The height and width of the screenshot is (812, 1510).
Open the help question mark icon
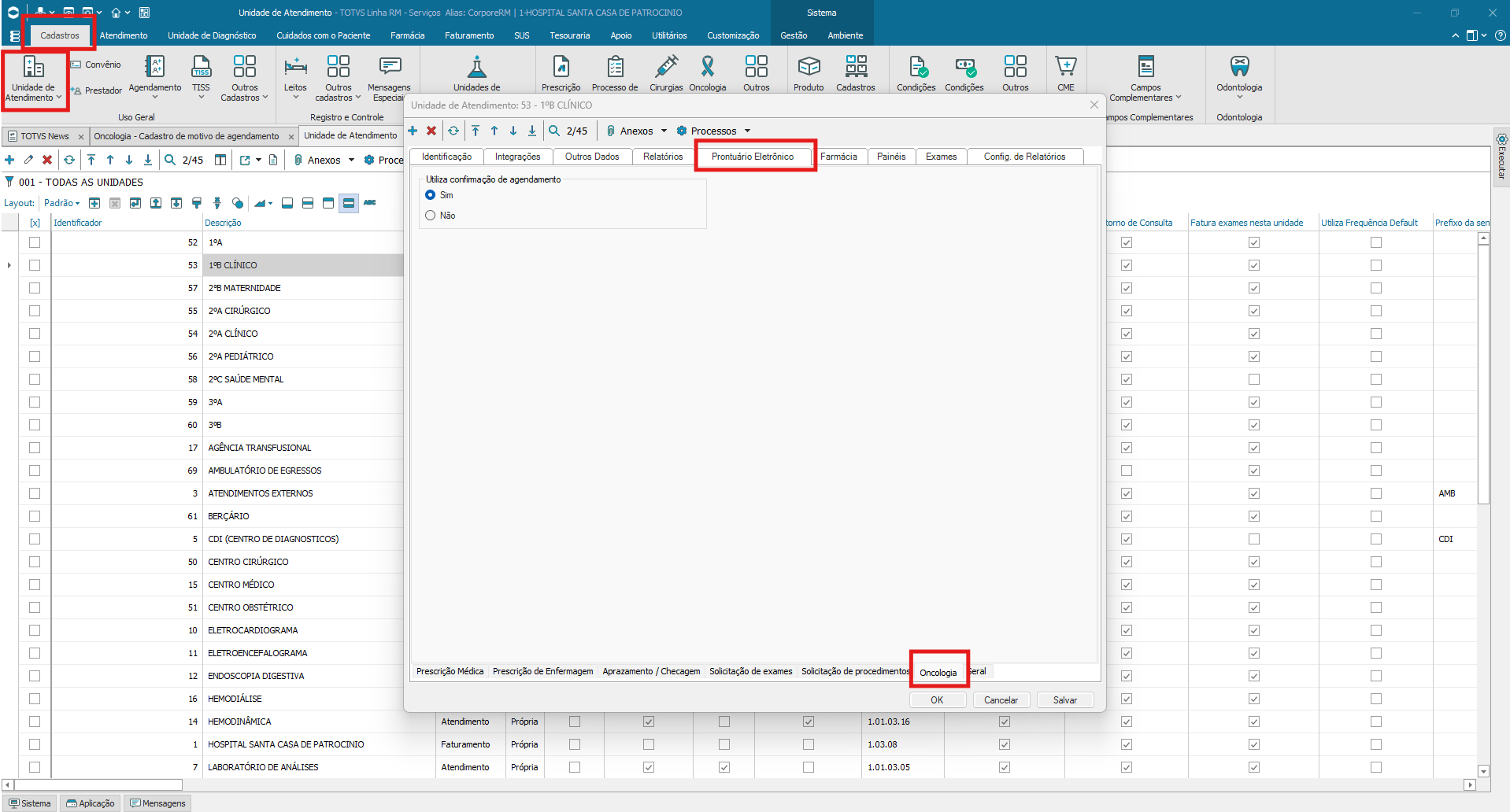(1501, 35)
